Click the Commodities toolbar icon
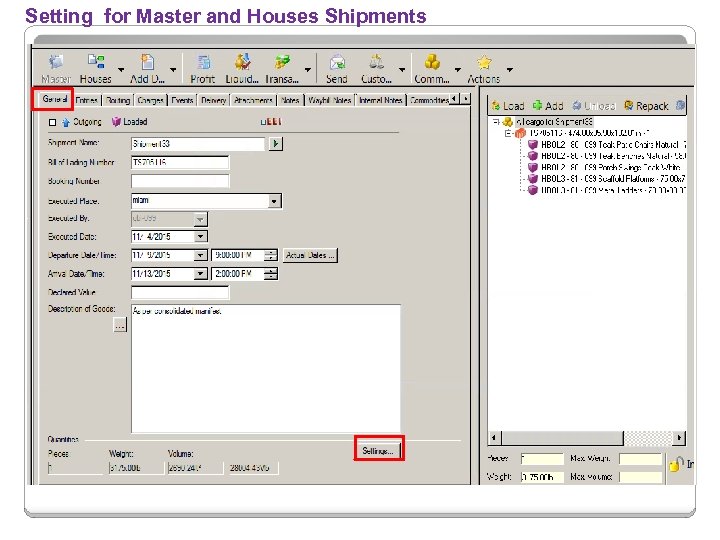Screen dimensions: 720x540 432,62
